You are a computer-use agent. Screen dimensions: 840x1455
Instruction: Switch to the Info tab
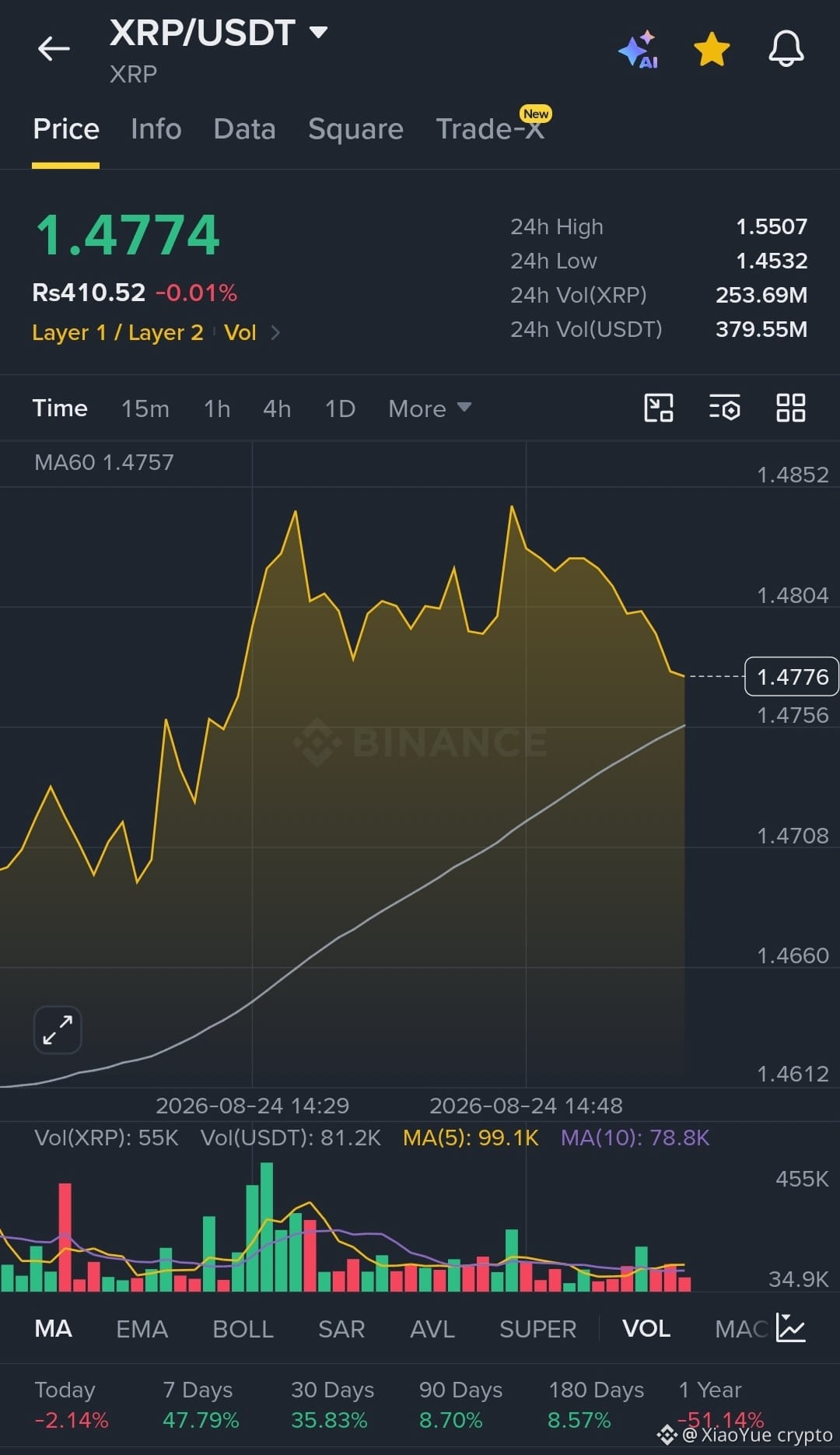pos(156,129)
